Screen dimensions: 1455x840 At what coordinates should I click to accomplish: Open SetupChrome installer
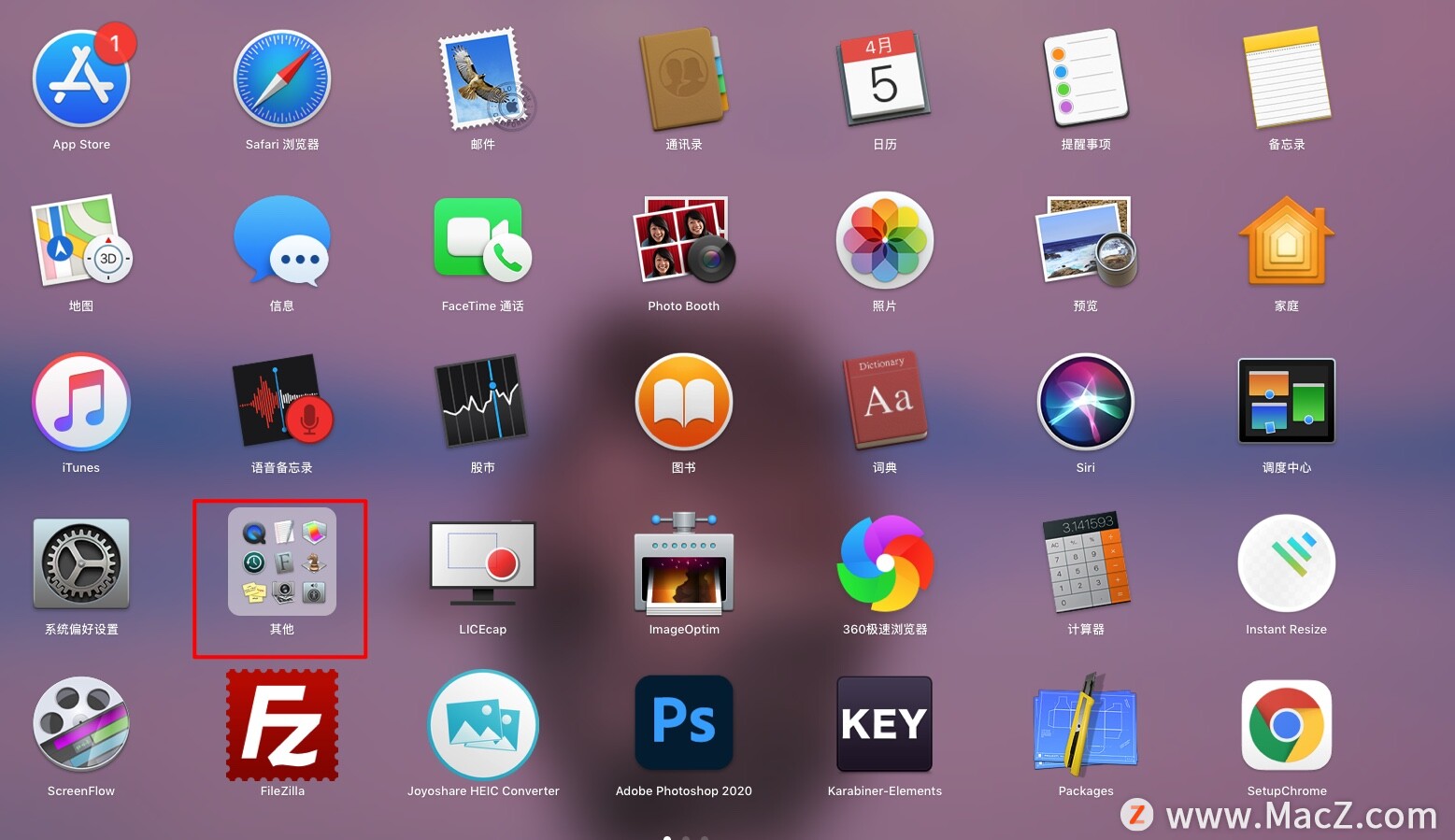click(x=1287, y=725)
